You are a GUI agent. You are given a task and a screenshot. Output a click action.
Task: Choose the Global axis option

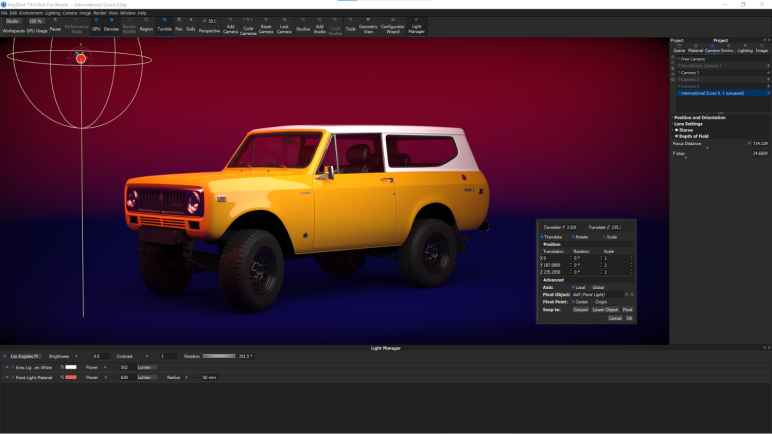597,287
